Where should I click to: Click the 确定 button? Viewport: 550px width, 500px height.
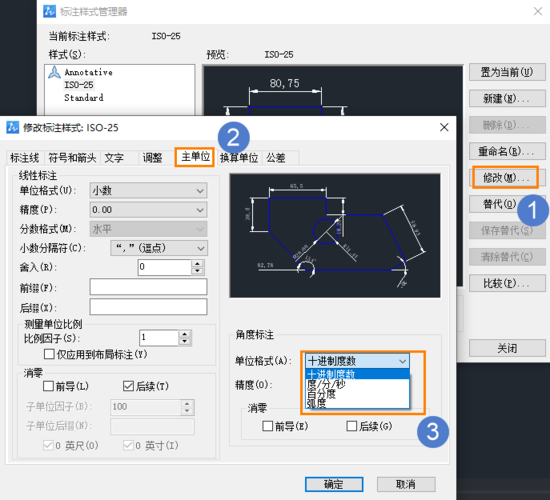click(334, 484)
